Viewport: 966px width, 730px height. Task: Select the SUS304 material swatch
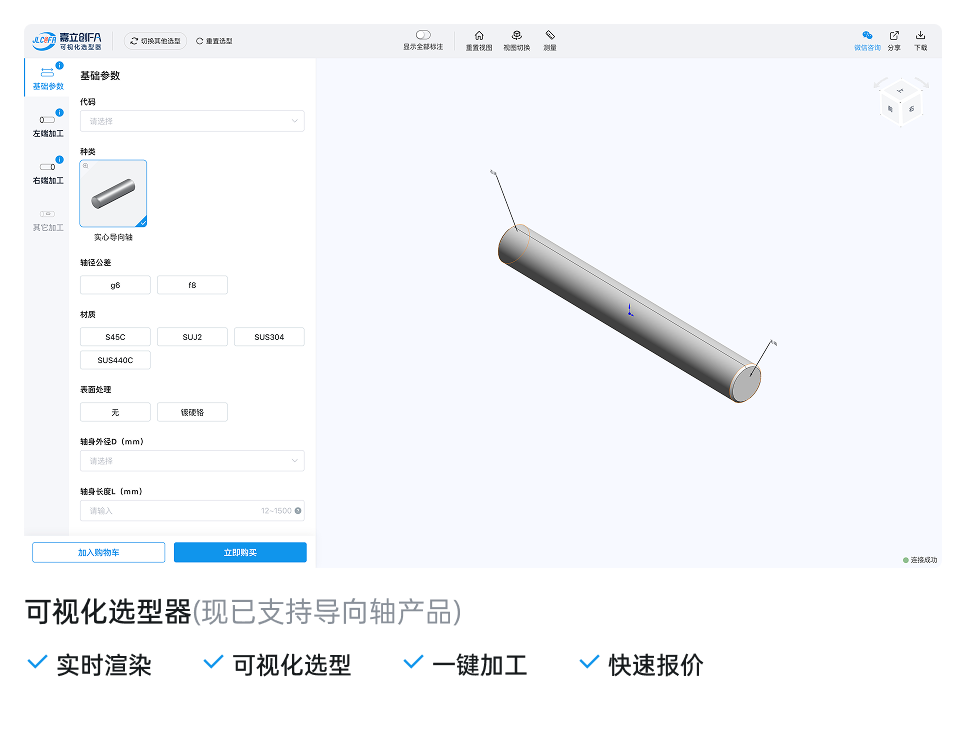point(269,336)
